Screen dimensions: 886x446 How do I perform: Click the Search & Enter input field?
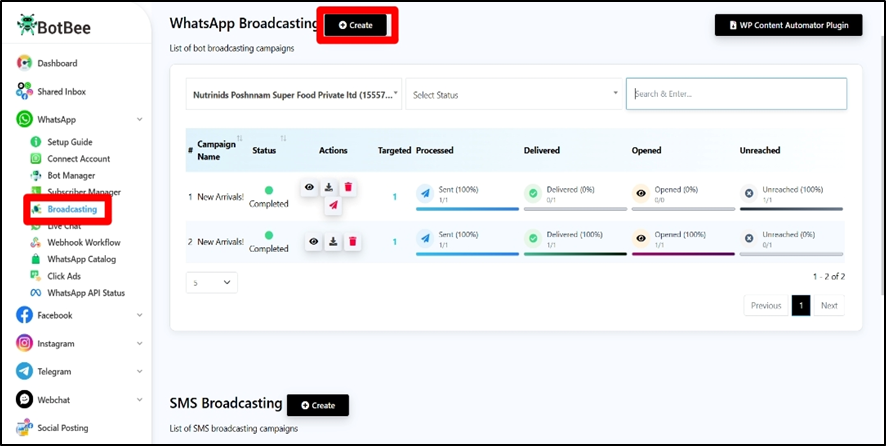(x=736, y=94)
